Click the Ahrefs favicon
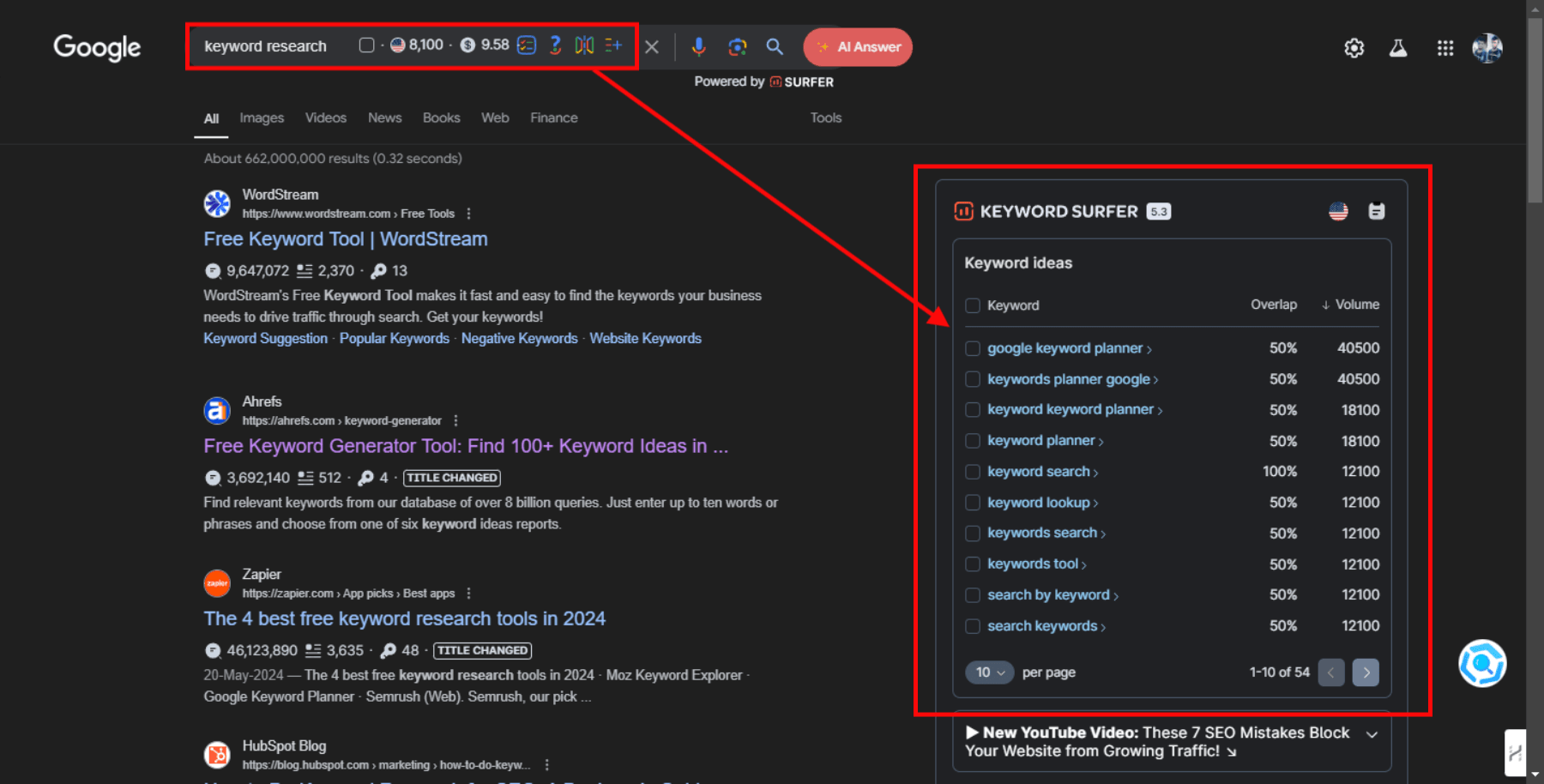1544x784 pixels. pyautogui.click(x=217, y=410)
